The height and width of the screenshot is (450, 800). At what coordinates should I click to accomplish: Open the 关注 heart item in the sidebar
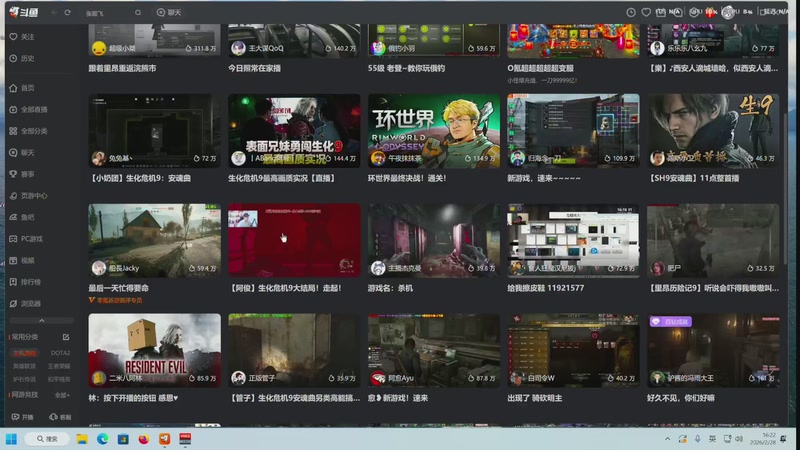tap(22, 37)
